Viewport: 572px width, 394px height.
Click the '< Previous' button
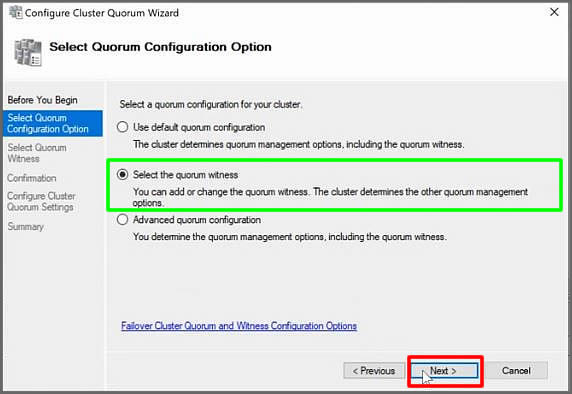374,371
